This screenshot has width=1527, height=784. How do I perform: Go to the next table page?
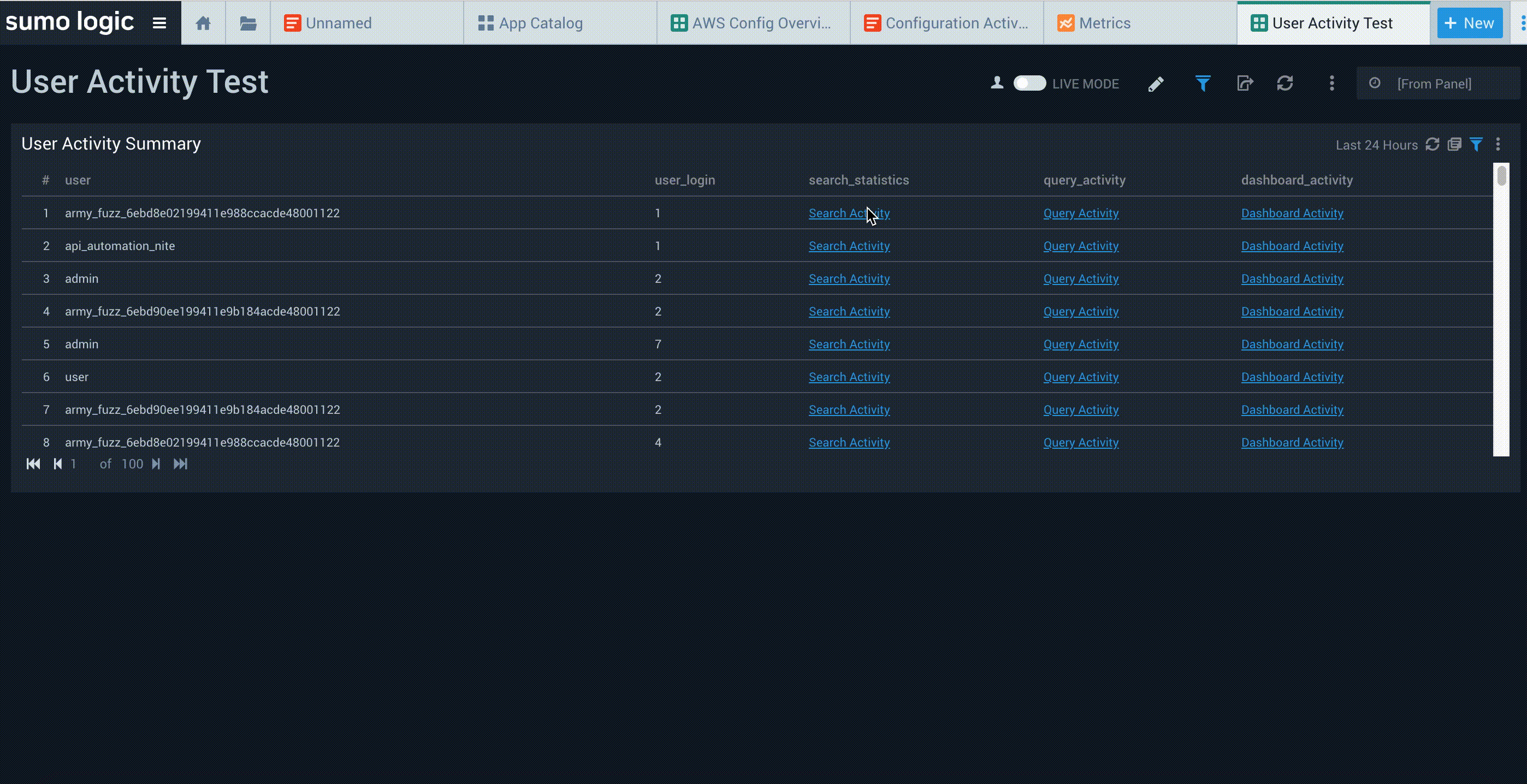pyautogui.click(x=156, y=464)
